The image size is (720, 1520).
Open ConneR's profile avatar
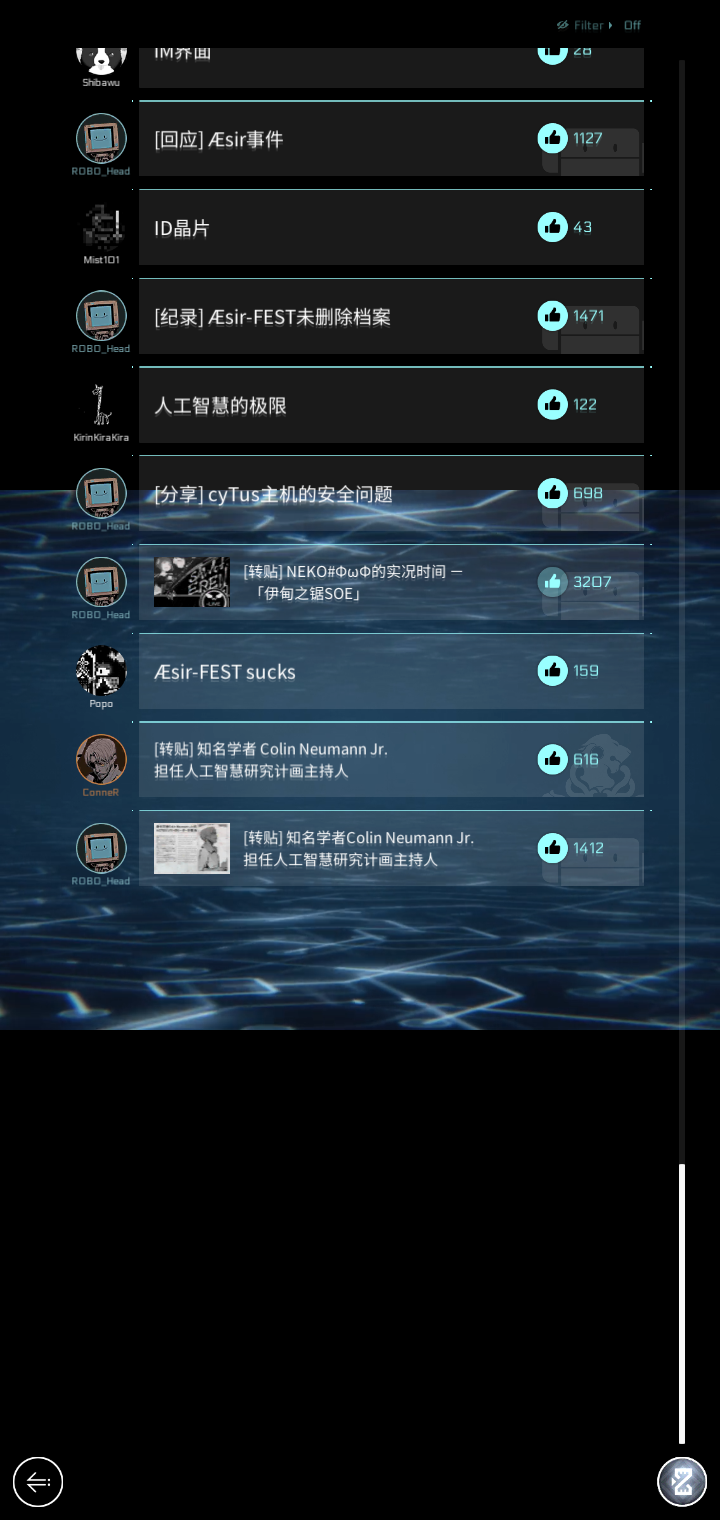(x=101, y=759)
